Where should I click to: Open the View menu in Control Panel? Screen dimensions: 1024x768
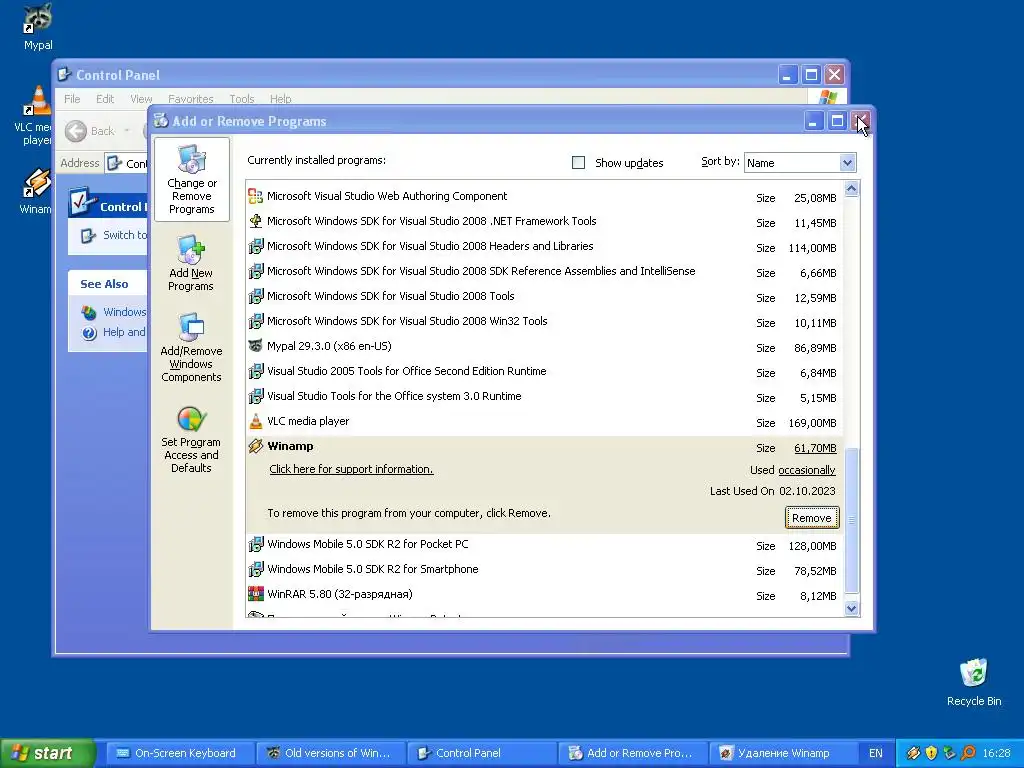point(141,99)
